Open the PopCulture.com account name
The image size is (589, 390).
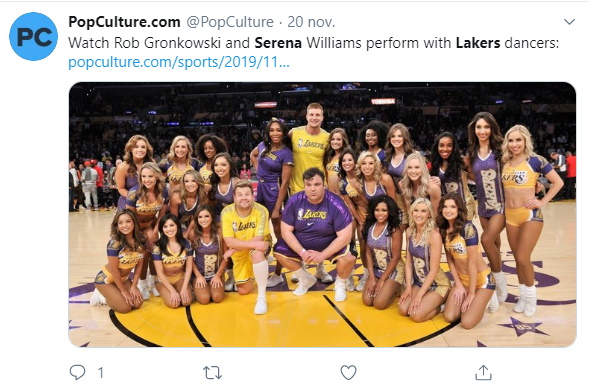point(124,22)
